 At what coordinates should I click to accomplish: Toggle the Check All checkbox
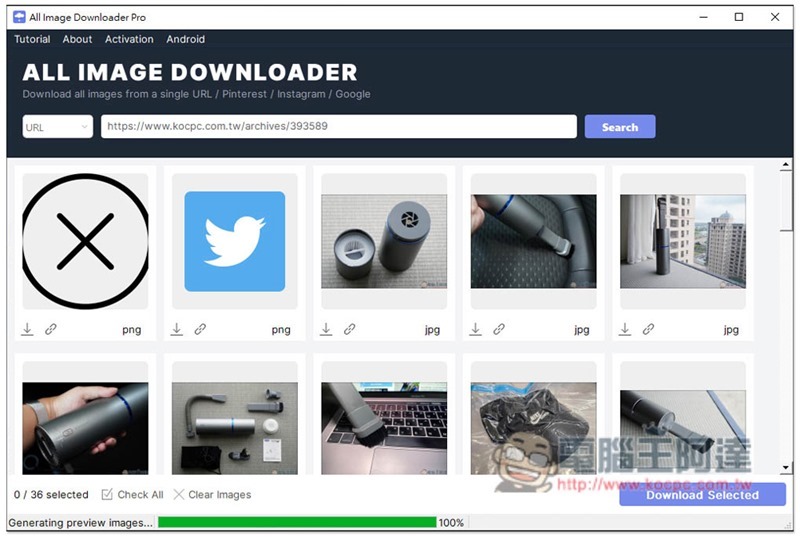point(107,494)
